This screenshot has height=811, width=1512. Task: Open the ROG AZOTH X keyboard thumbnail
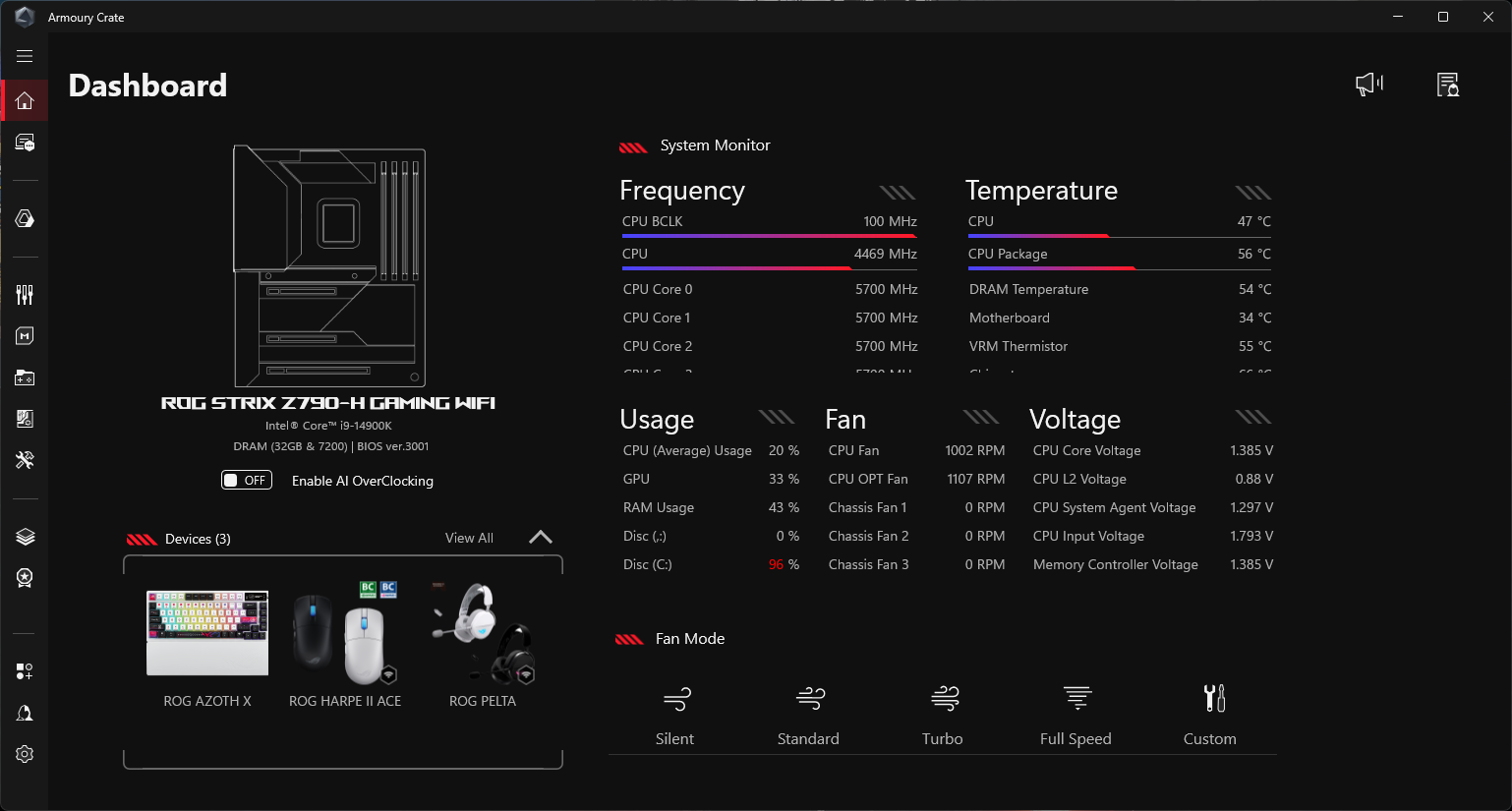tap(207, 633)
